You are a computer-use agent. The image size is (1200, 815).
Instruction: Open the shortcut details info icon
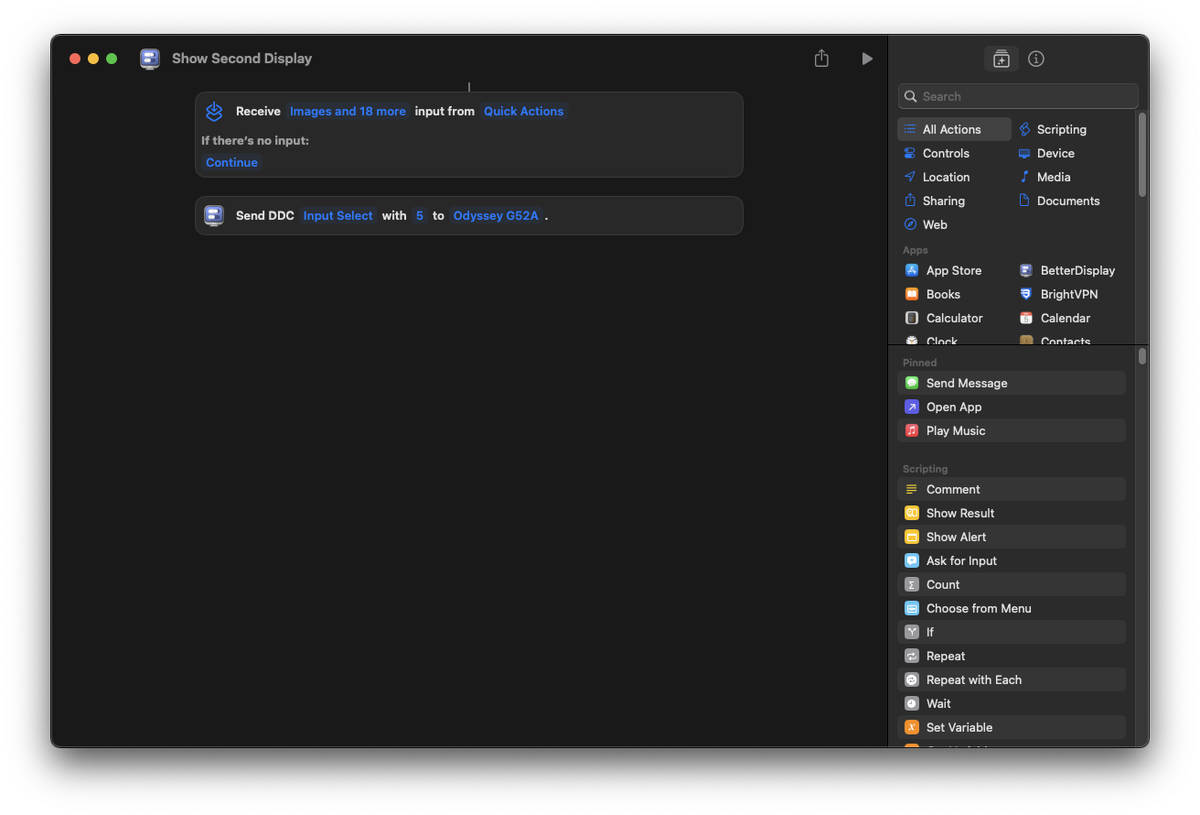[1036, 59]
